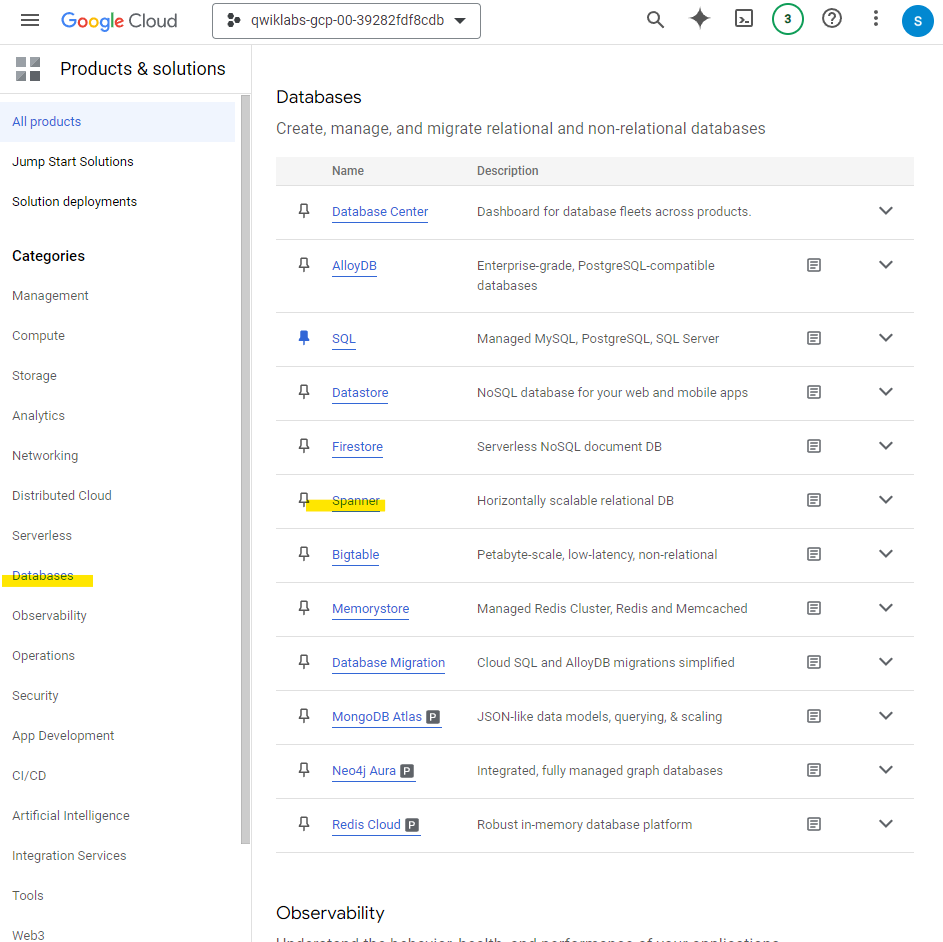Click the Products & solutions grid icon
This screenshot has width=943, height=942.
point(28,69)
